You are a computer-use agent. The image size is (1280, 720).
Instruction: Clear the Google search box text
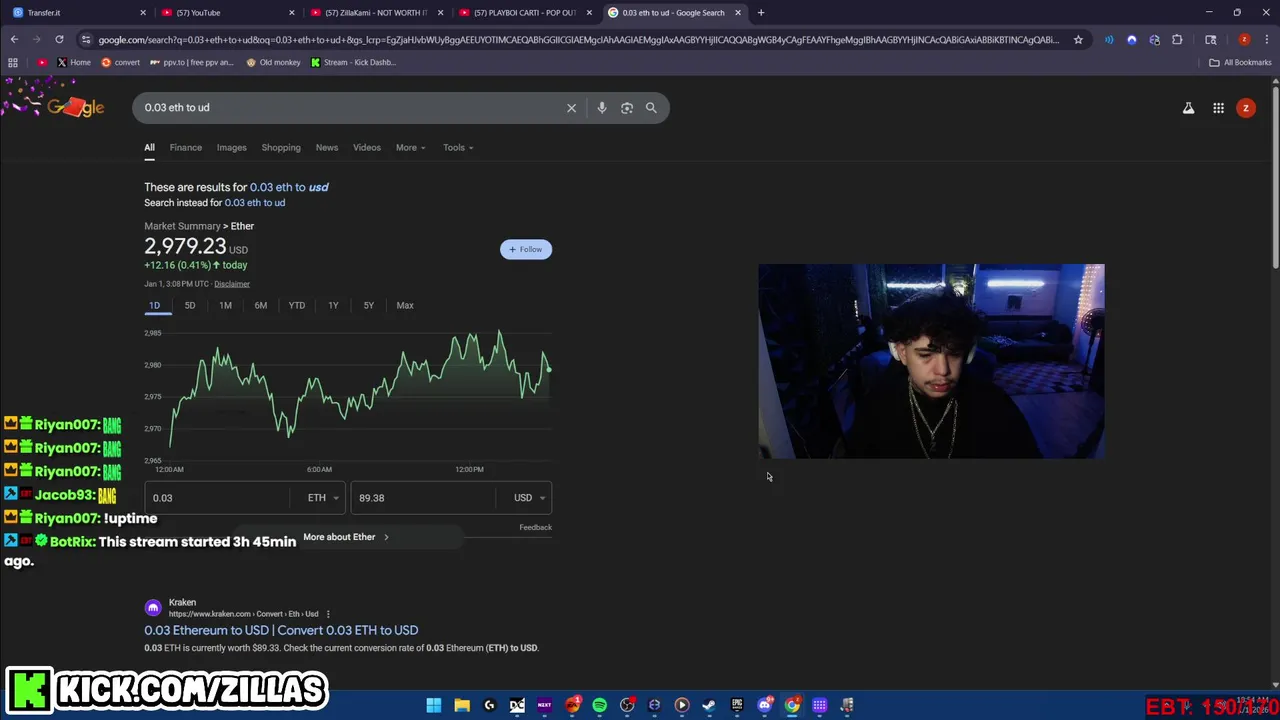(x=571, y=108)
